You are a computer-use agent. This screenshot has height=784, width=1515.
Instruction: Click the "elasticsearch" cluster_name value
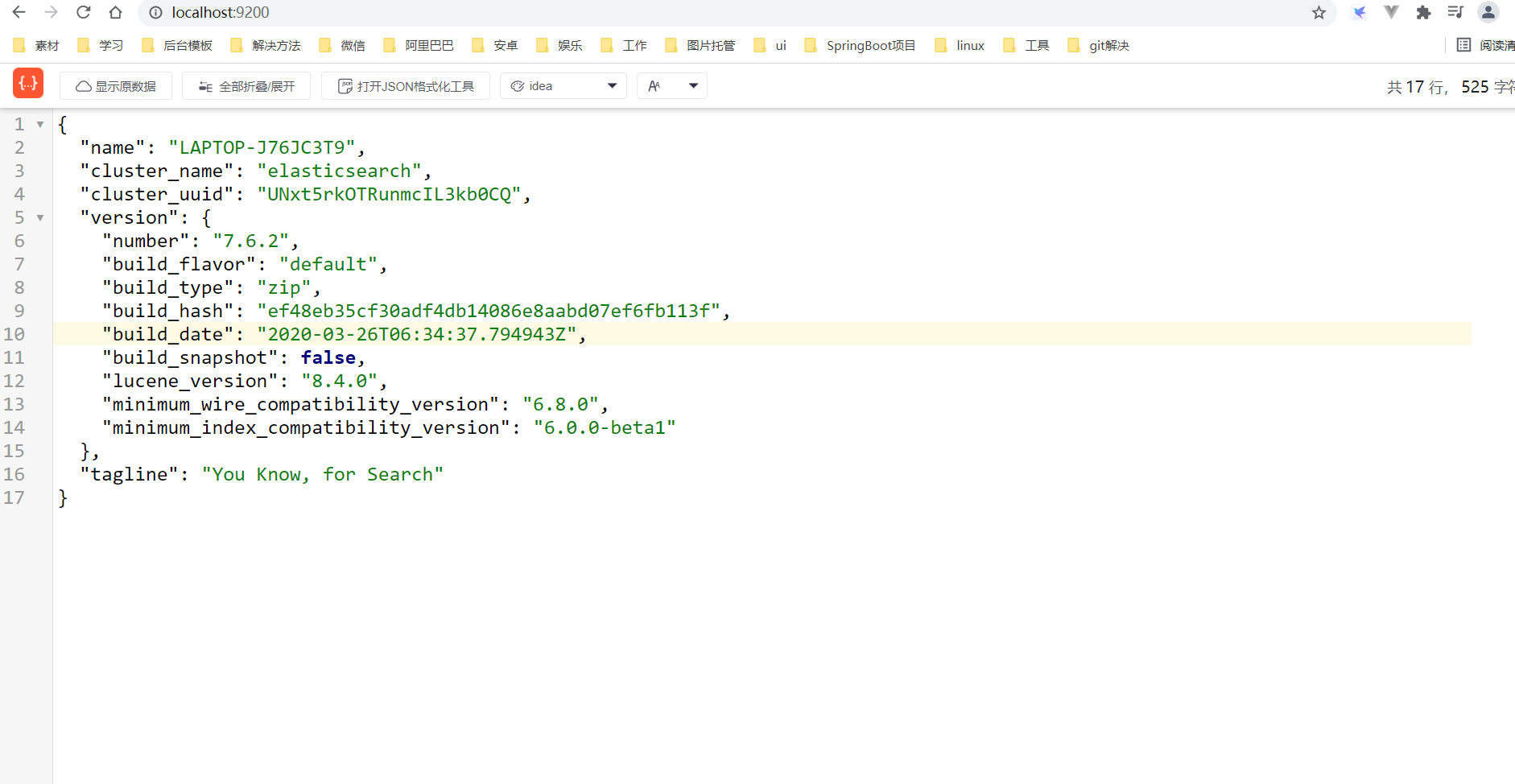point(339,171)
